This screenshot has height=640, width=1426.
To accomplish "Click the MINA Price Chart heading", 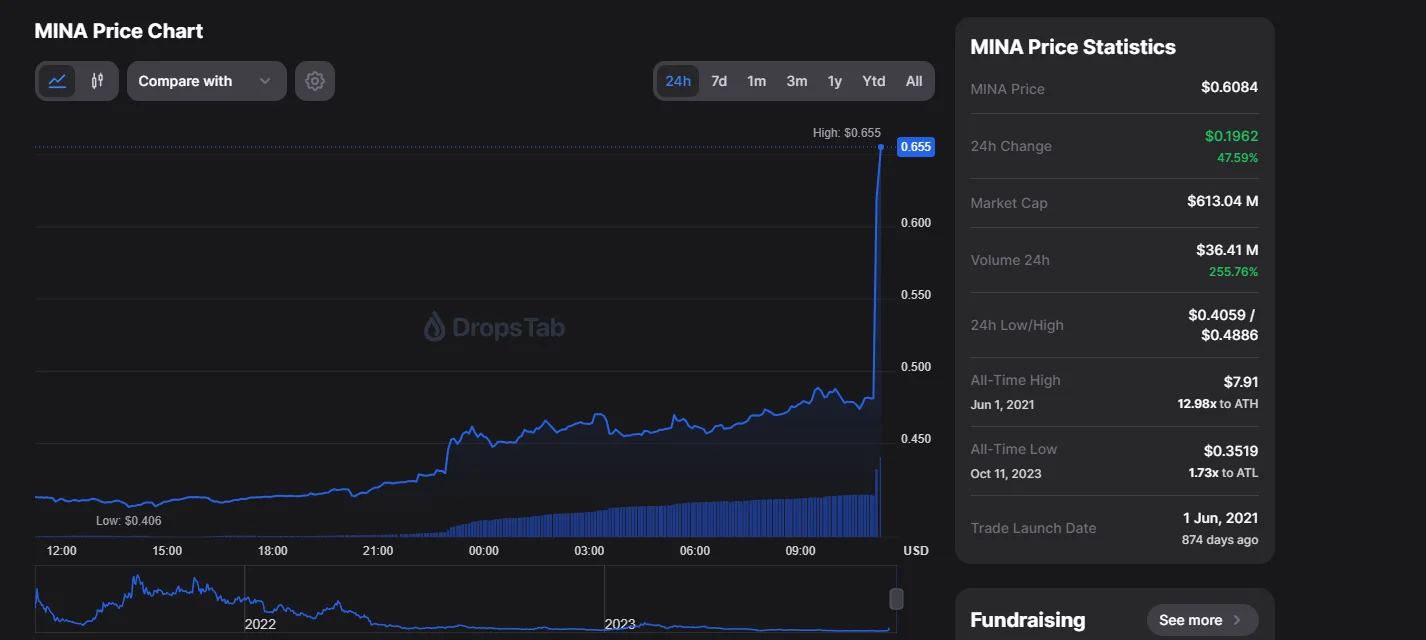I will point(119,31).
